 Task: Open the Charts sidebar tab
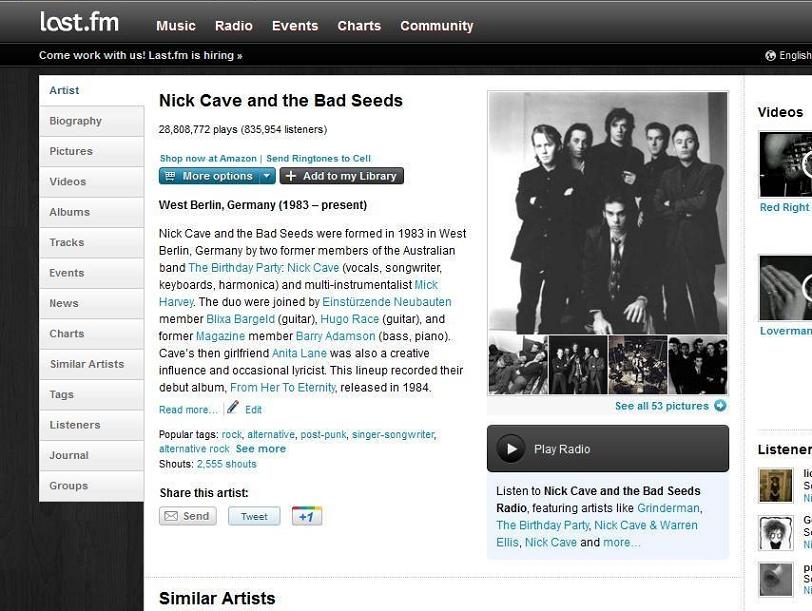(x=92, y=334)
